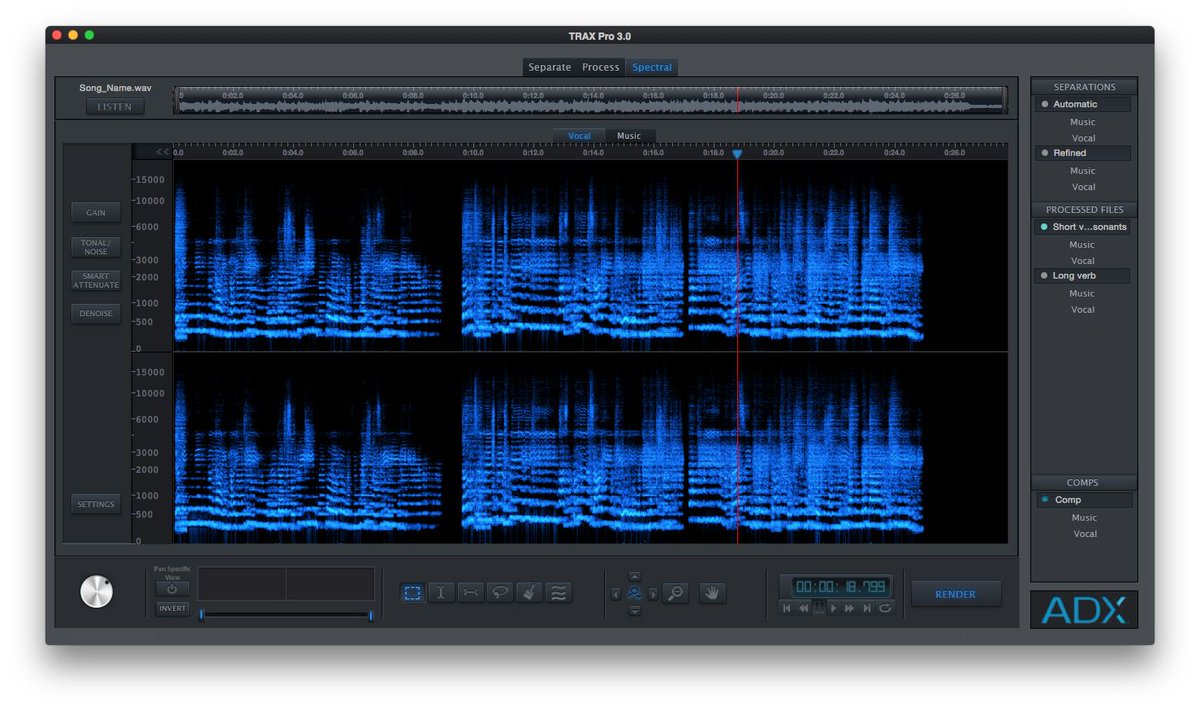Select the brush selection tool
This screenshot has height=710, width=1200.
click(x=529, y=592)
